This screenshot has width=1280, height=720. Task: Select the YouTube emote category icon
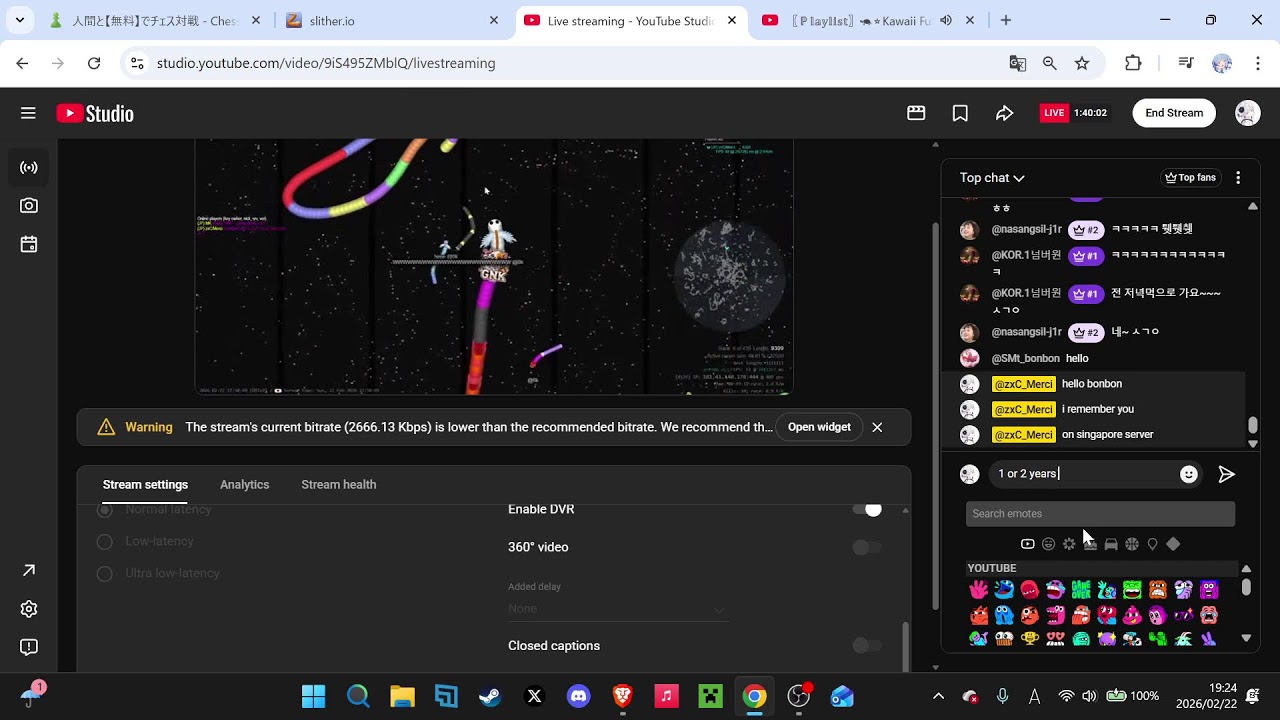(x=1027, y=544)
